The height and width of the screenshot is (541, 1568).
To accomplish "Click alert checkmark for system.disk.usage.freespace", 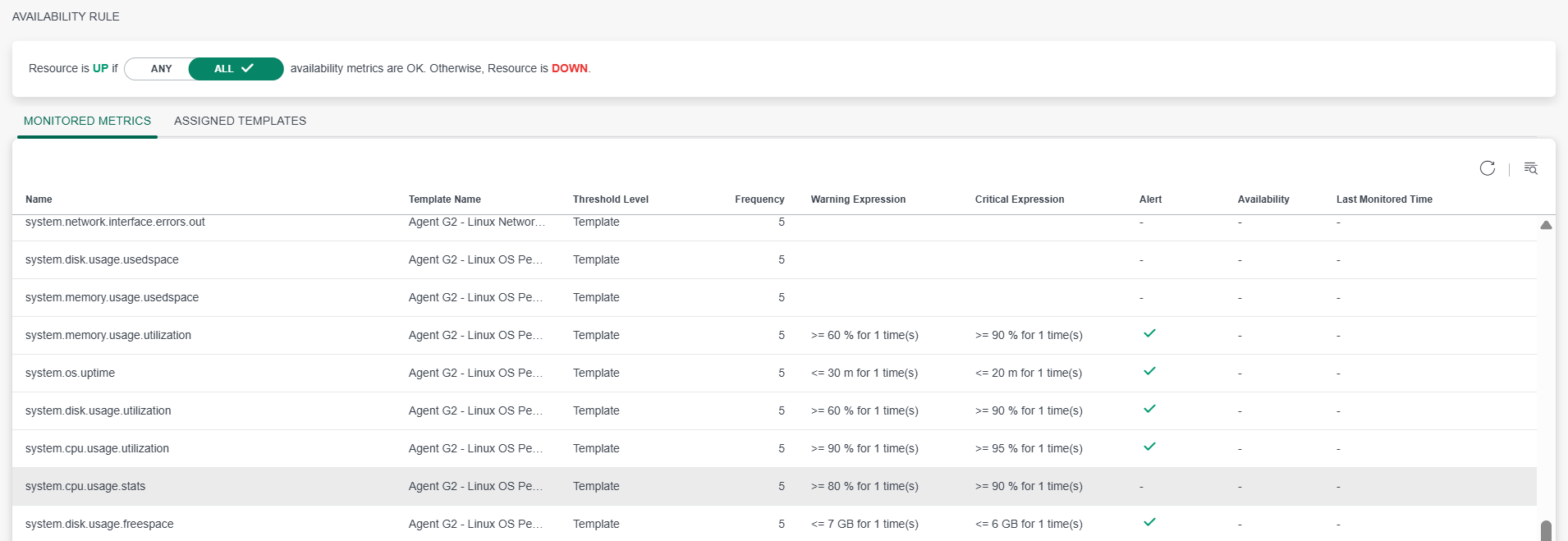I will (x=1149, y=522).
